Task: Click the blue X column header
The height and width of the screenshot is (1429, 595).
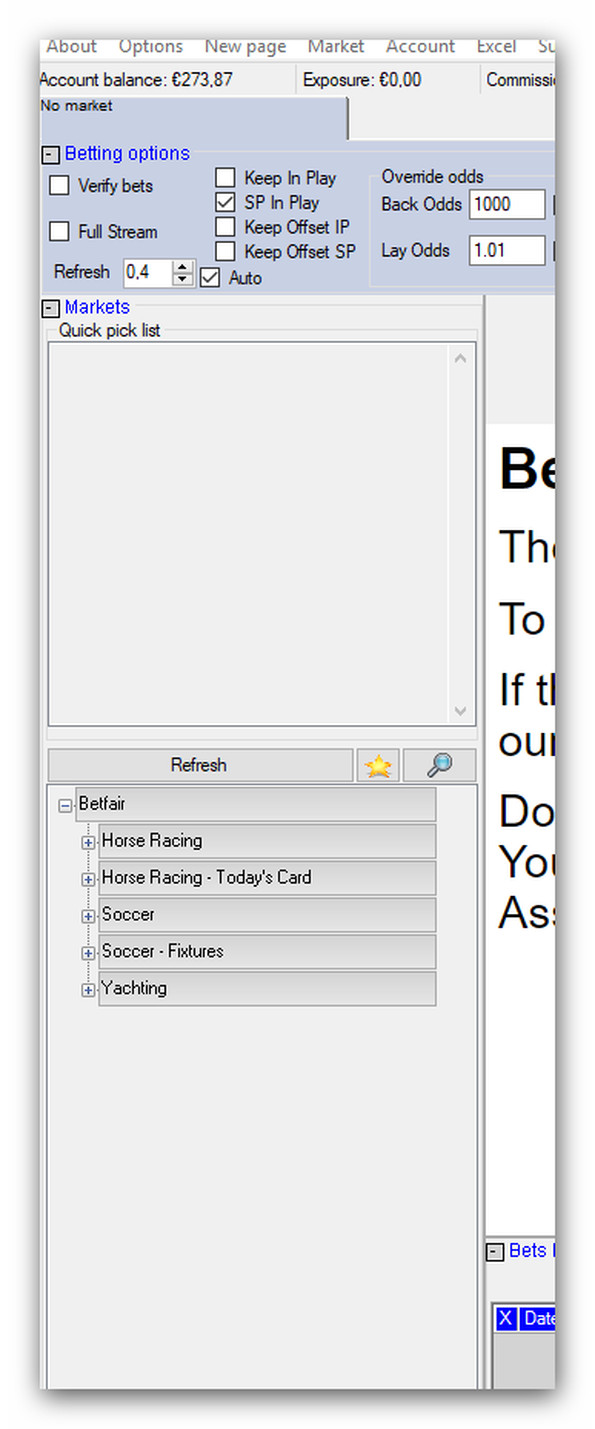Action: [506, 1319]
